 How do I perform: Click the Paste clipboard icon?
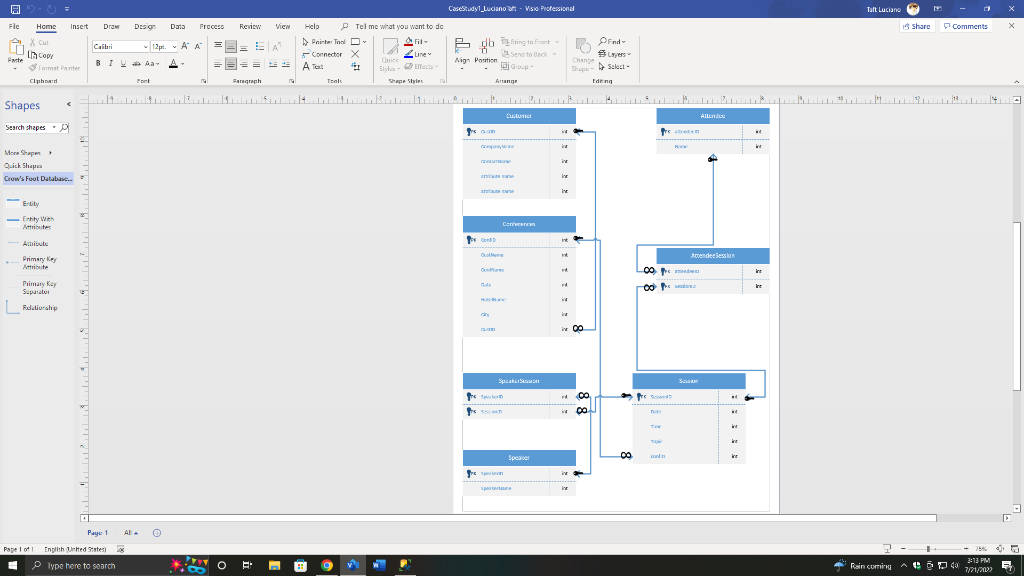[15, 49]
